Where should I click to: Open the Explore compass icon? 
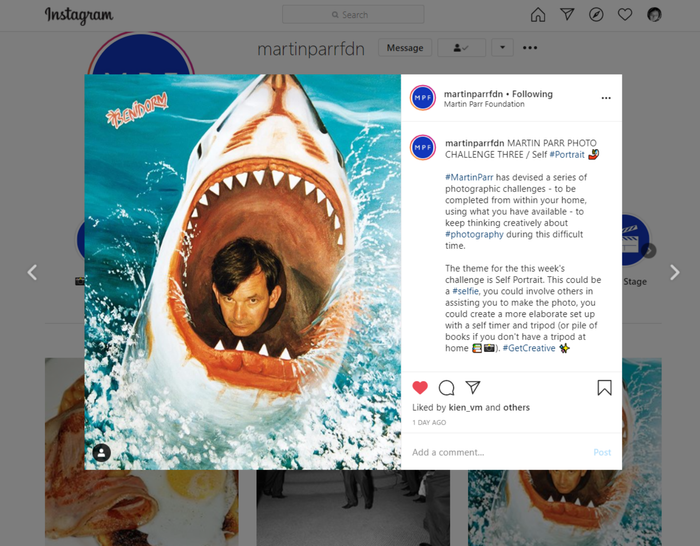(x=596, y=15)
